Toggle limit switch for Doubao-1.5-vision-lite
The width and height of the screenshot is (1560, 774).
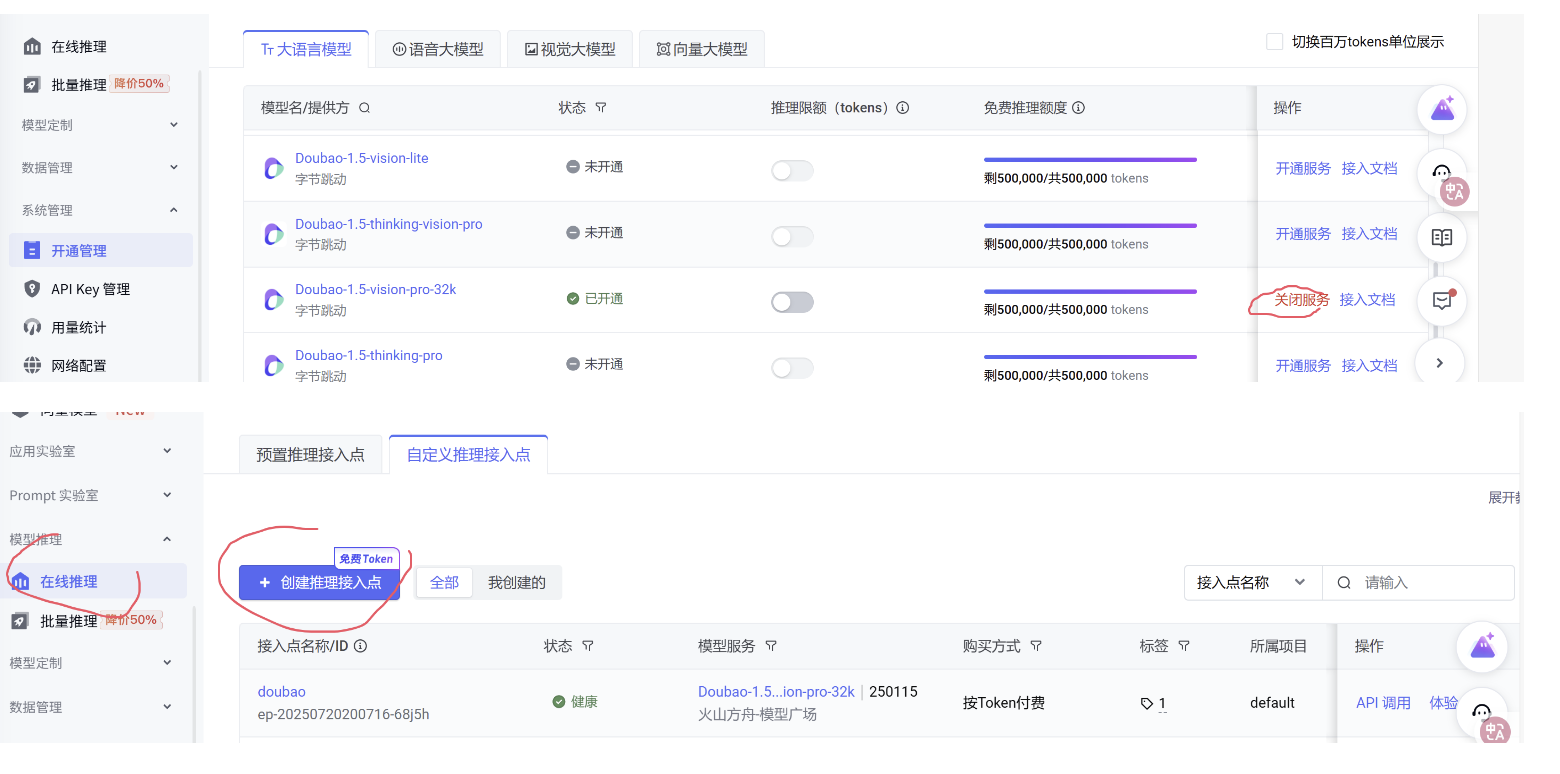[792, 170]
